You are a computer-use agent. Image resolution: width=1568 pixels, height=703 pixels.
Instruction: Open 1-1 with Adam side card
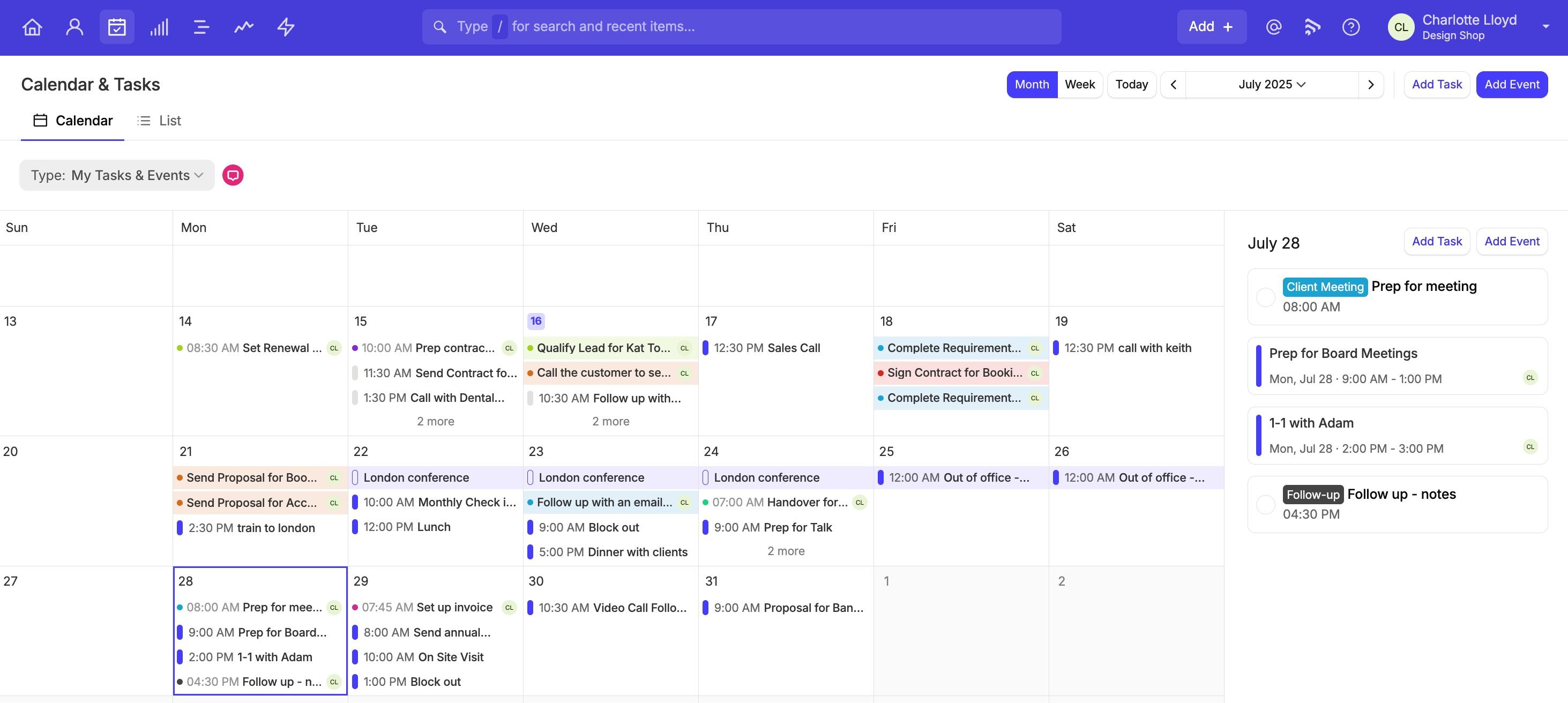click(1397, 435)
